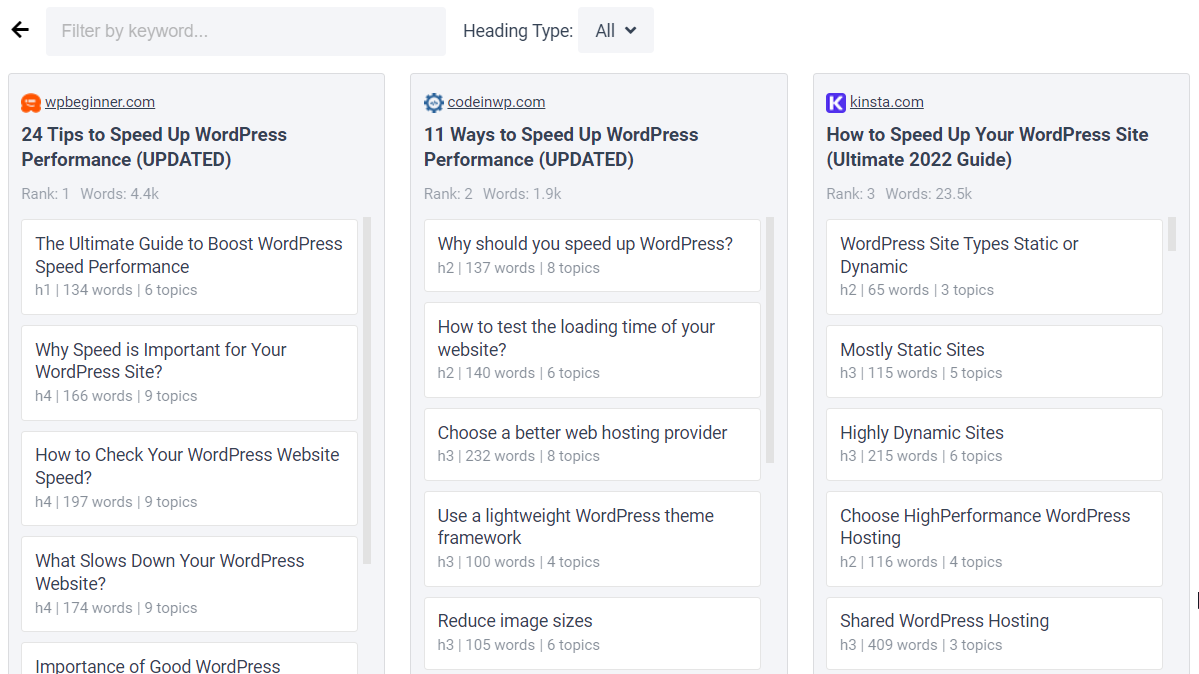The height and width of the screenshot is (674, 1199).
Task: Click 'Rank: 3' text under kinsta
Action: coord(850,194)
